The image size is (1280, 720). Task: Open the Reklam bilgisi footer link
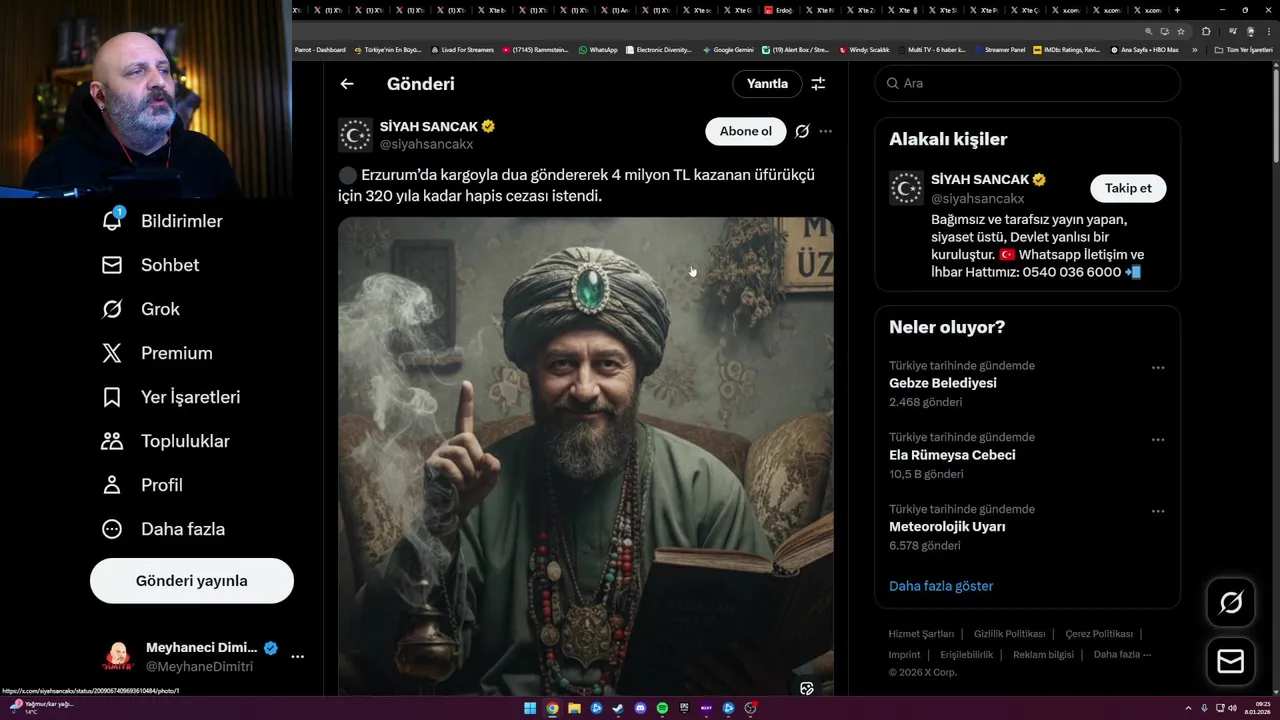[1043, 655]
